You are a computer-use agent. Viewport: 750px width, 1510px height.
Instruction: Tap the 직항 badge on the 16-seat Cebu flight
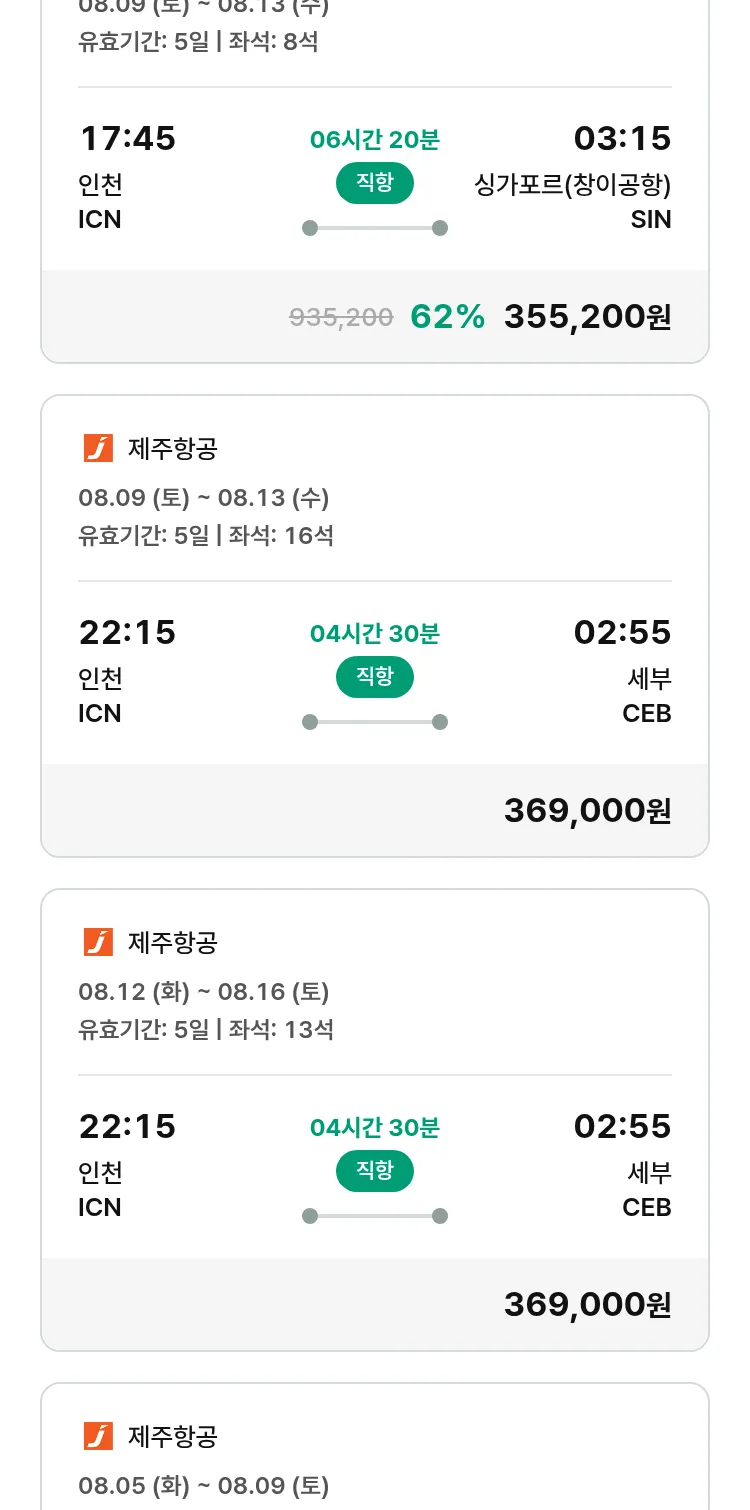coord(374,677)
